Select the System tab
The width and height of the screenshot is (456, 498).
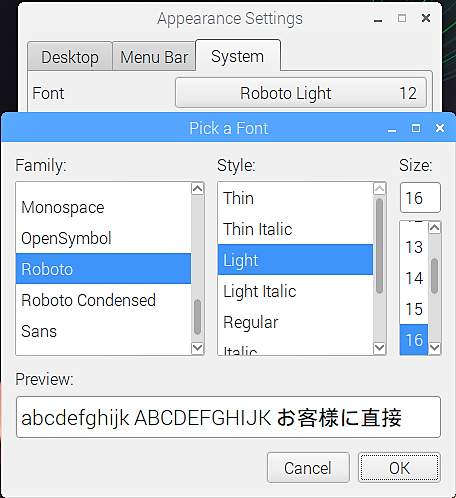point(238,55)
